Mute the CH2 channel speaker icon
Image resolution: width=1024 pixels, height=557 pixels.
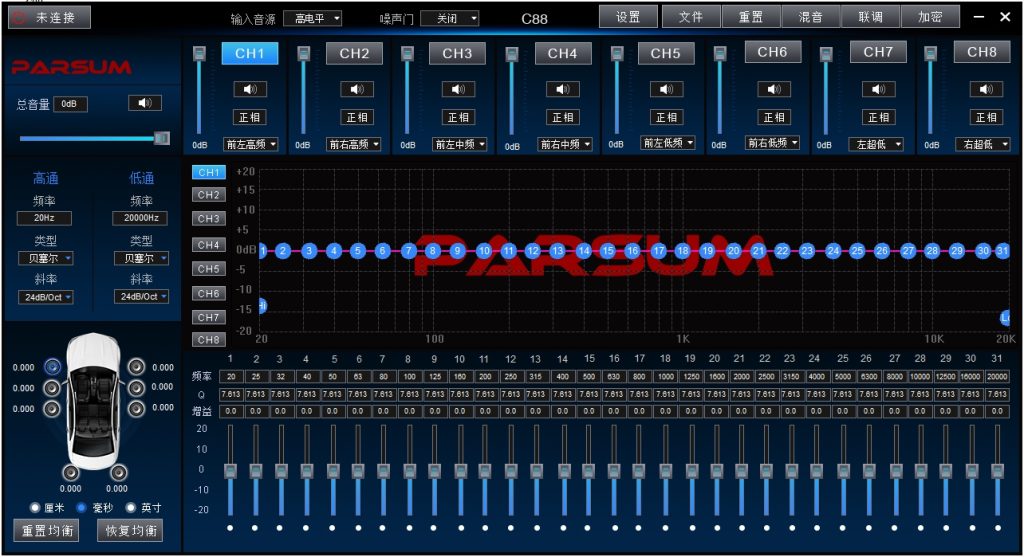357,89
